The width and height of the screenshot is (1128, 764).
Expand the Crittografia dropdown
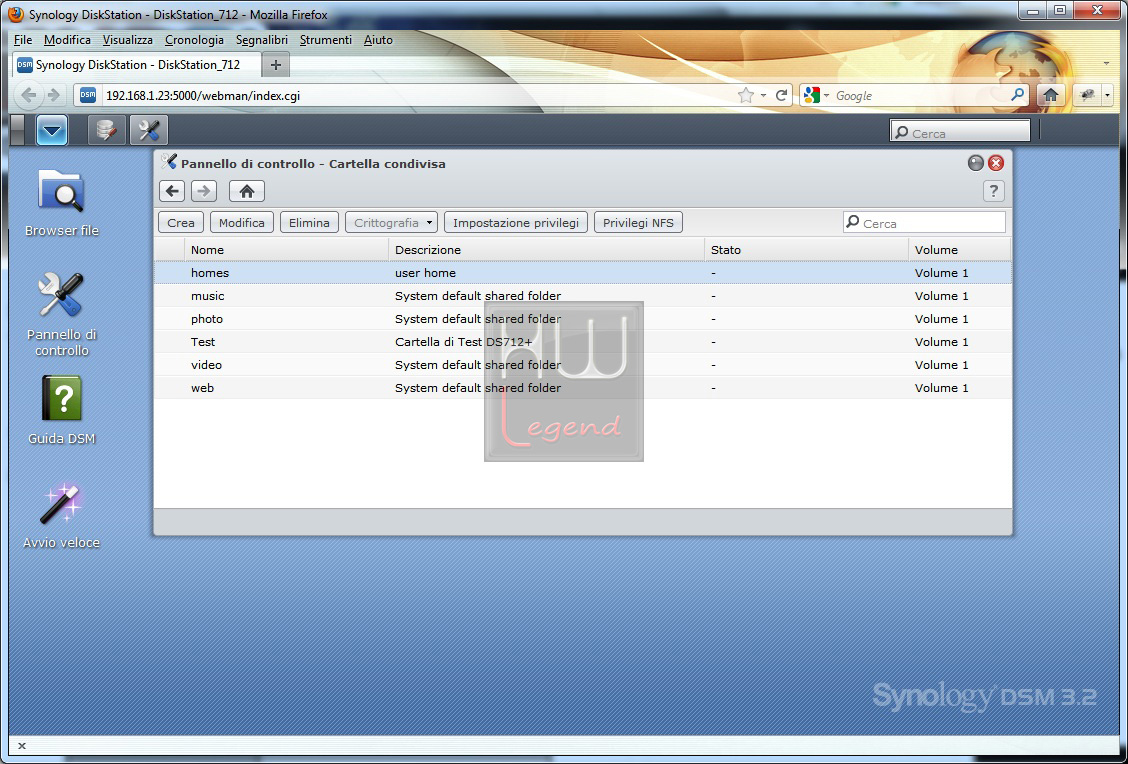[391, 223]
